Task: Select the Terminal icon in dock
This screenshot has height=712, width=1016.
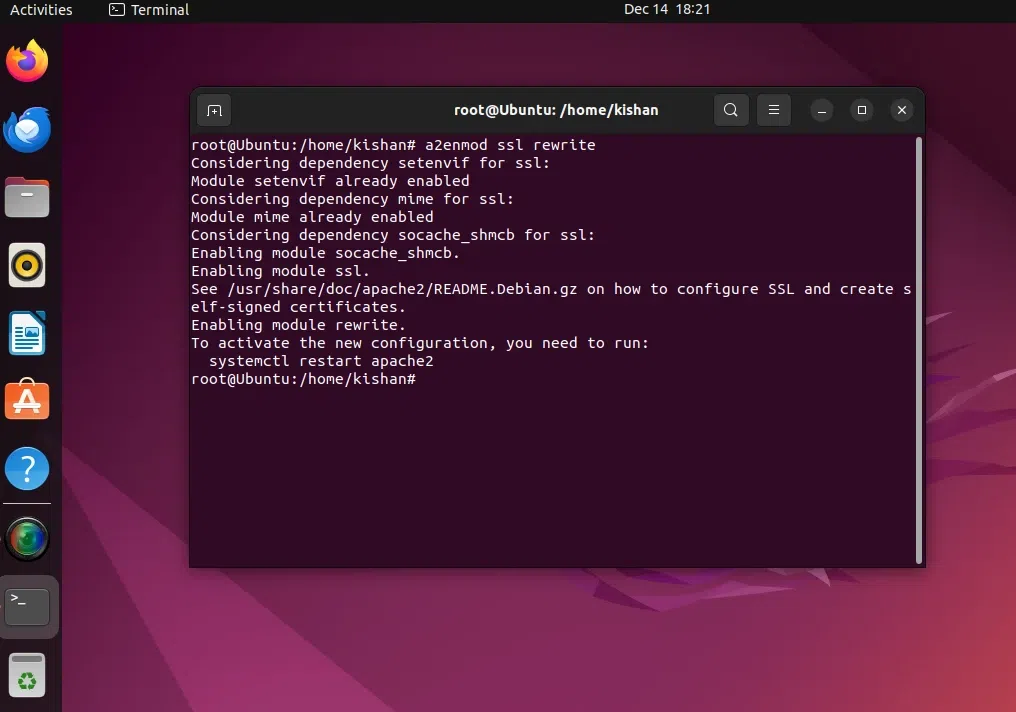Action: click(27, 607)
